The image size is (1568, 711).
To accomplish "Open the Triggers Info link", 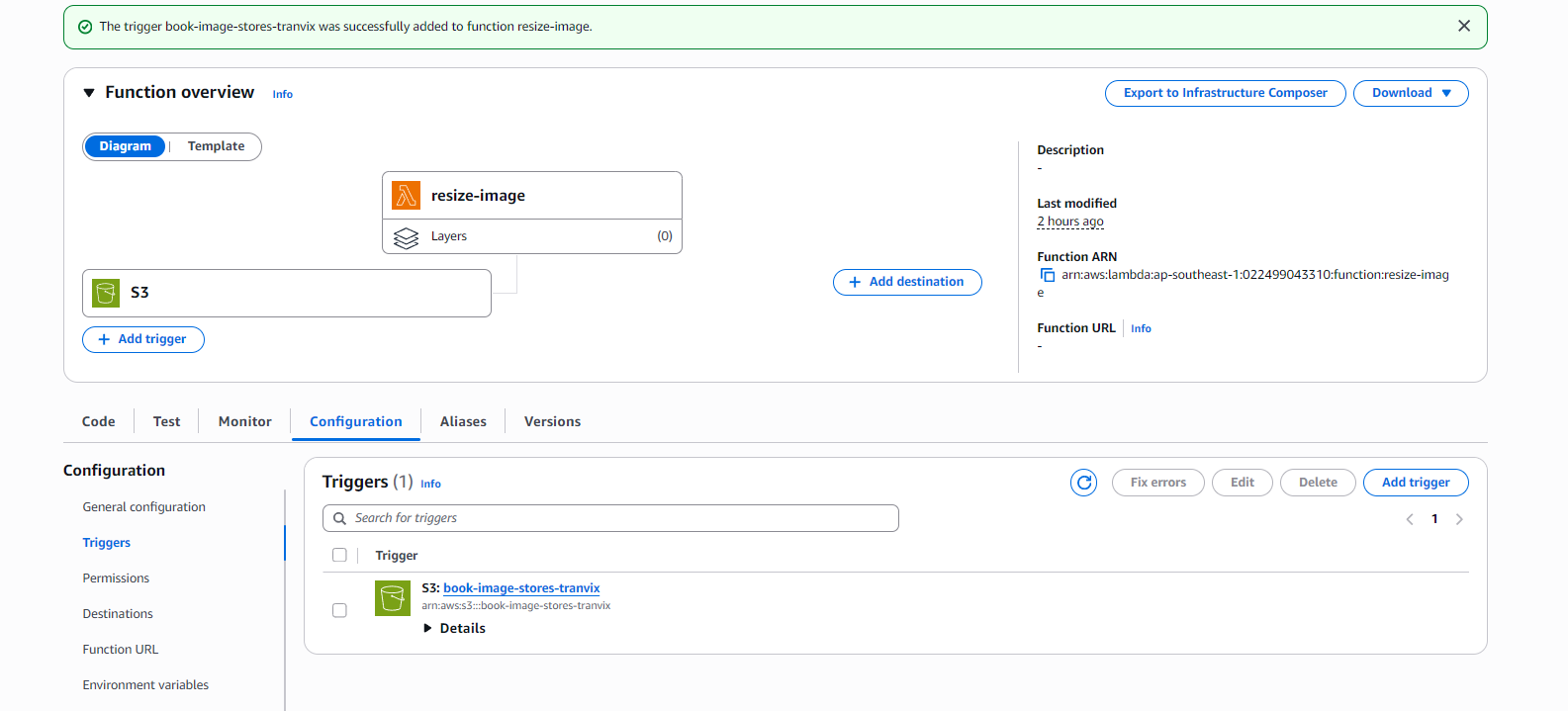I will [430, 484].
